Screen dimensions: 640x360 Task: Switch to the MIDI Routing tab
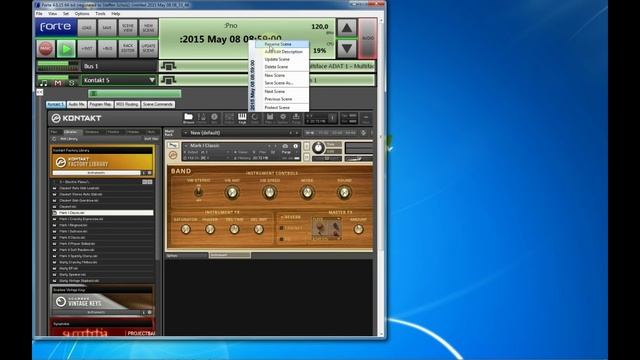click(127, 104)
